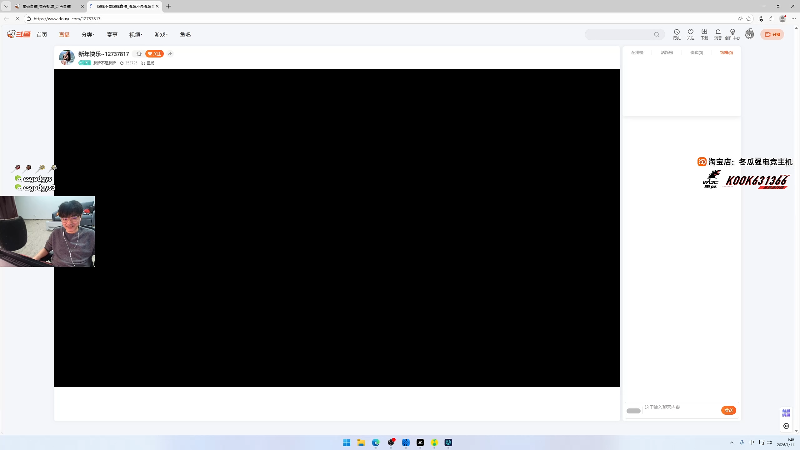
Task: Open the user avatar icon in header
Action: click(749, 34)
